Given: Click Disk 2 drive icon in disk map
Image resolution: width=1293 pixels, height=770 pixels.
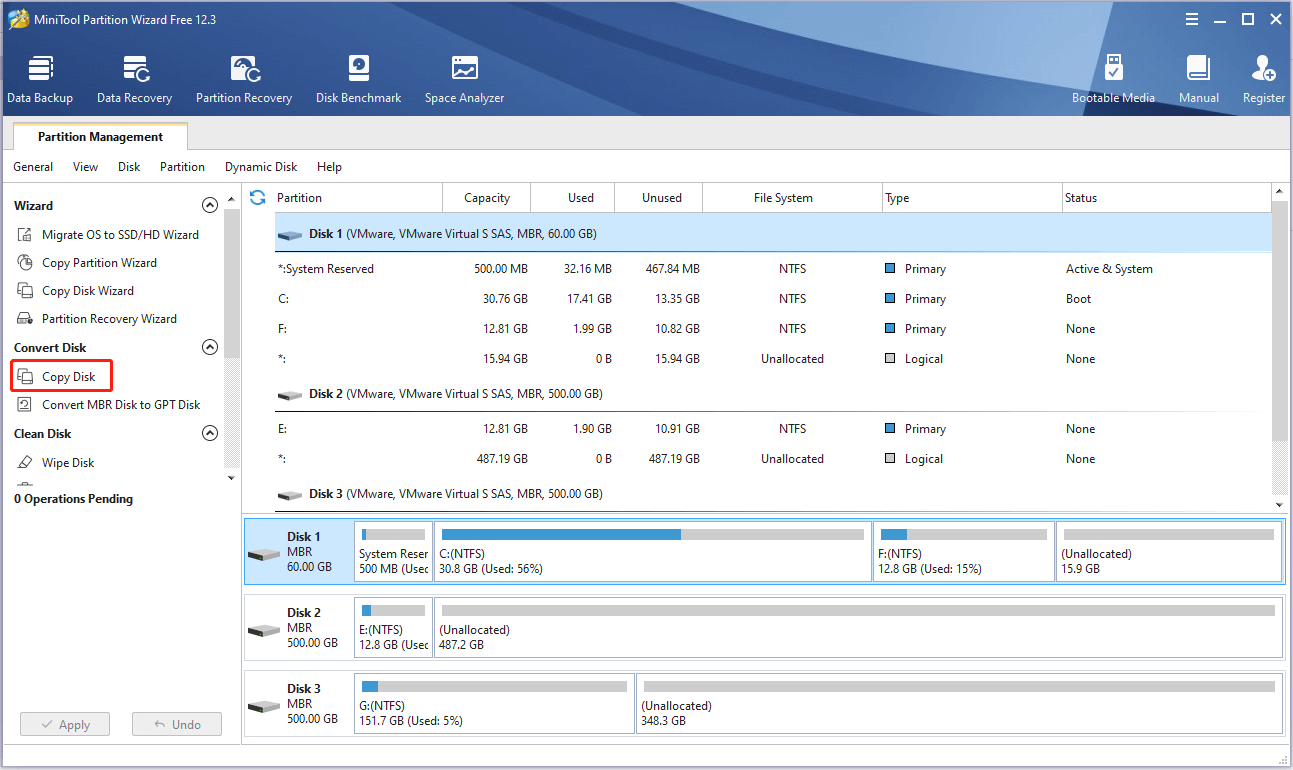Looking at the screenshot, I should point(264,630).
